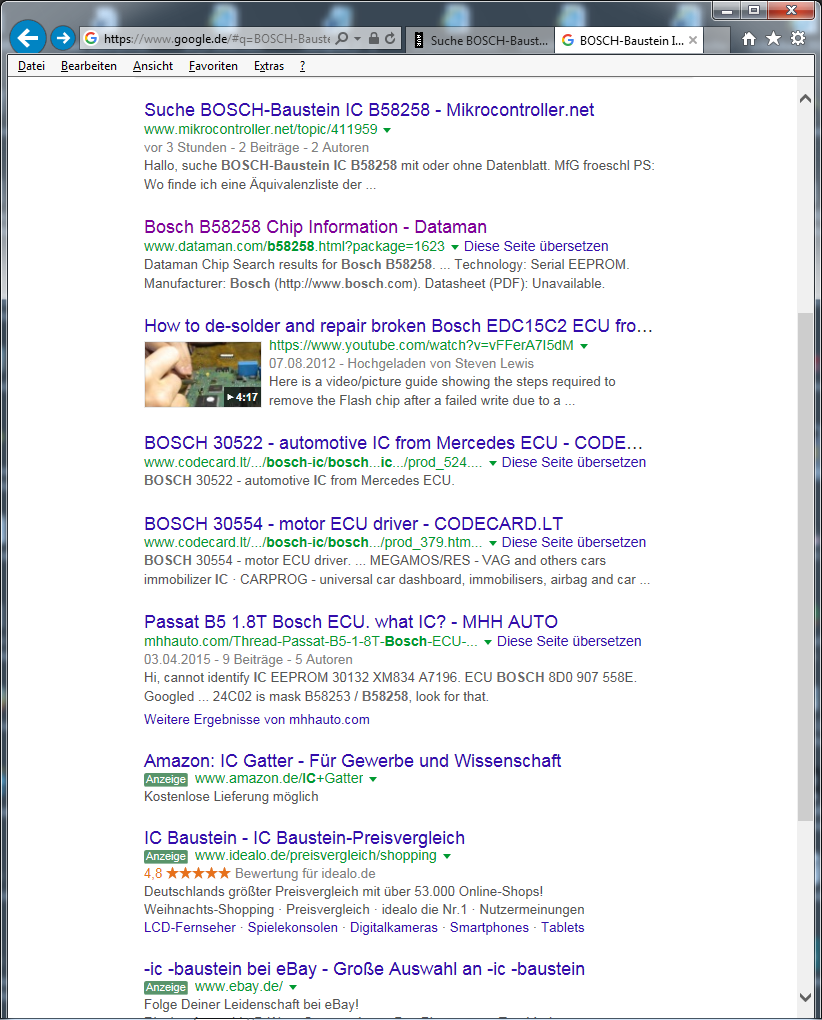The width and height of the screenshot is (822, 1020).
Task: Expand arrow next to codecard prod_524 URL
Action: pos(493,463)
